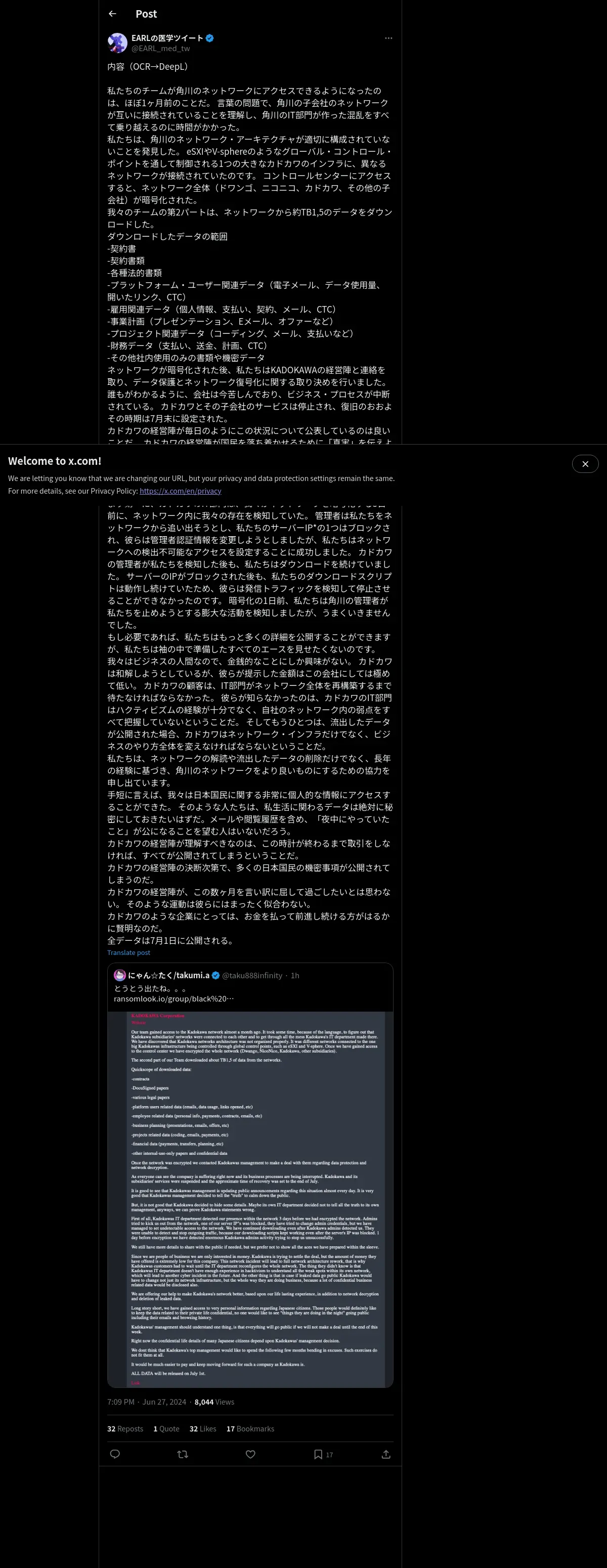
Task: Click the share upload icon
Action: click(386, 1454)
